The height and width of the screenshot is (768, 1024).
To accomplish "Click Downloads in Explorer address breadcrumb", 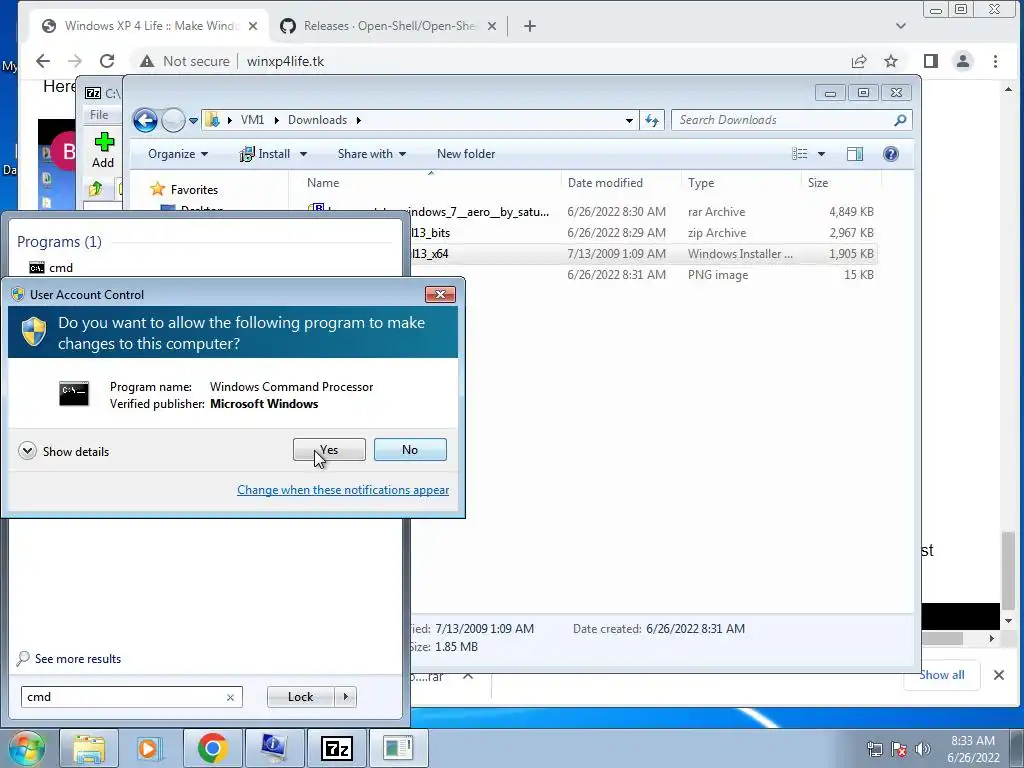I will [317, 120].
